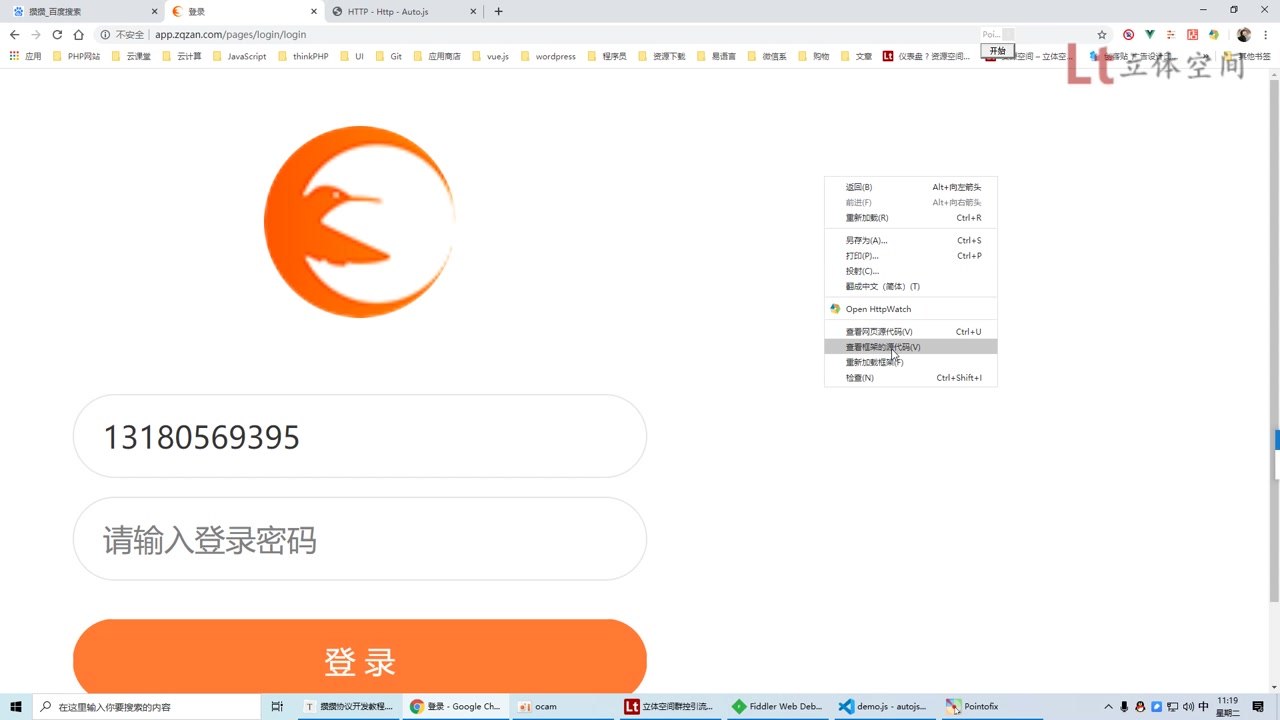The height and width of the screenshot is (720, 1280).
Task: Open 立体空间群控引流 taskbar item
Action: [x=669, y=706]
